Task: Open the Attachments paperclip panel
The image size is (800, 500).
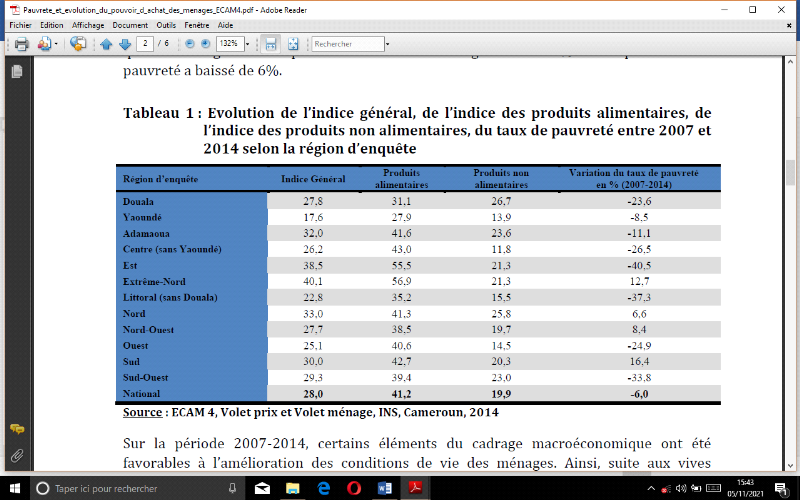Action: [x=17, y=455]
